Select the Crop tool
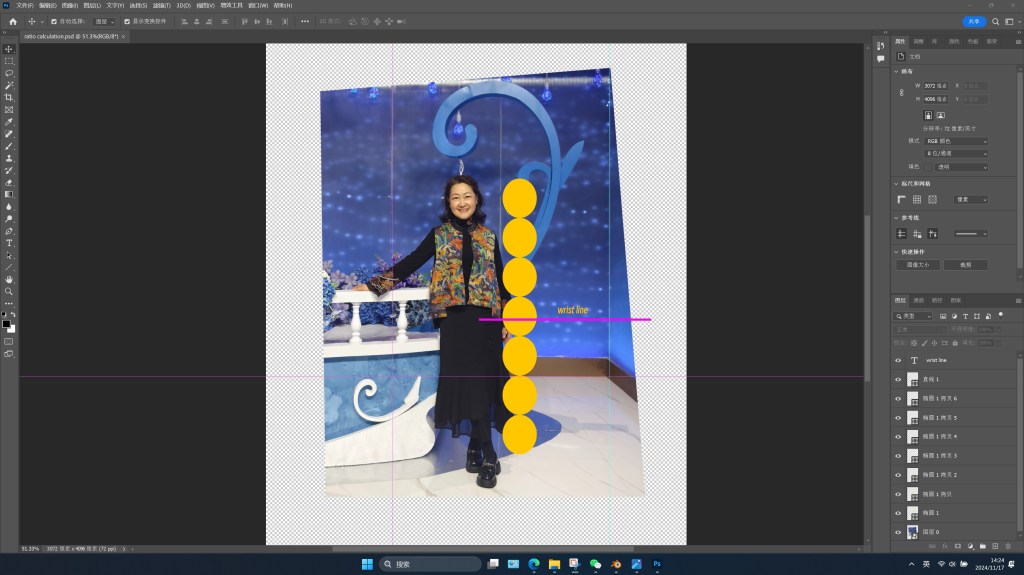 [9, 97]
